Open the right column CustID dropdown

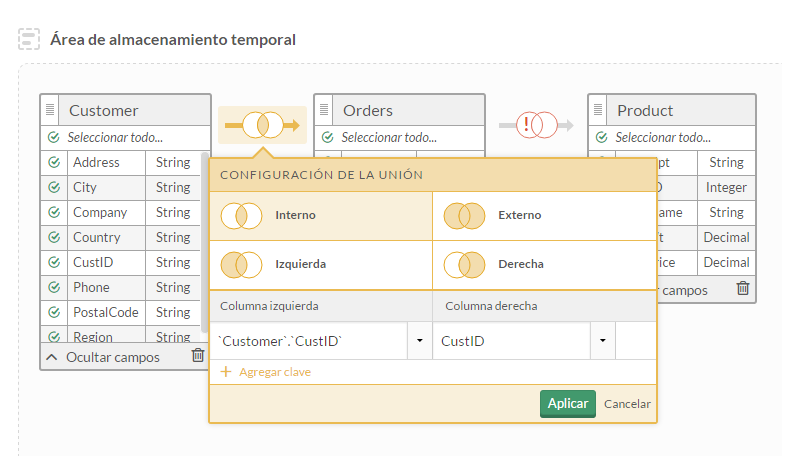point(602,341)
